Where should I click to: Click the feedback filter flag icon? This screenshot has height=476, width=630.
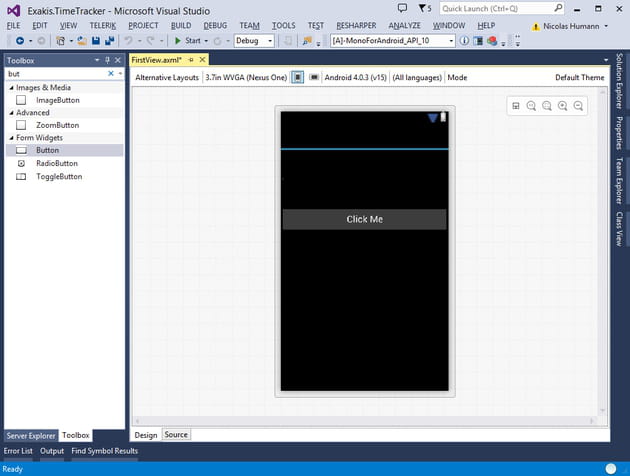422,8
